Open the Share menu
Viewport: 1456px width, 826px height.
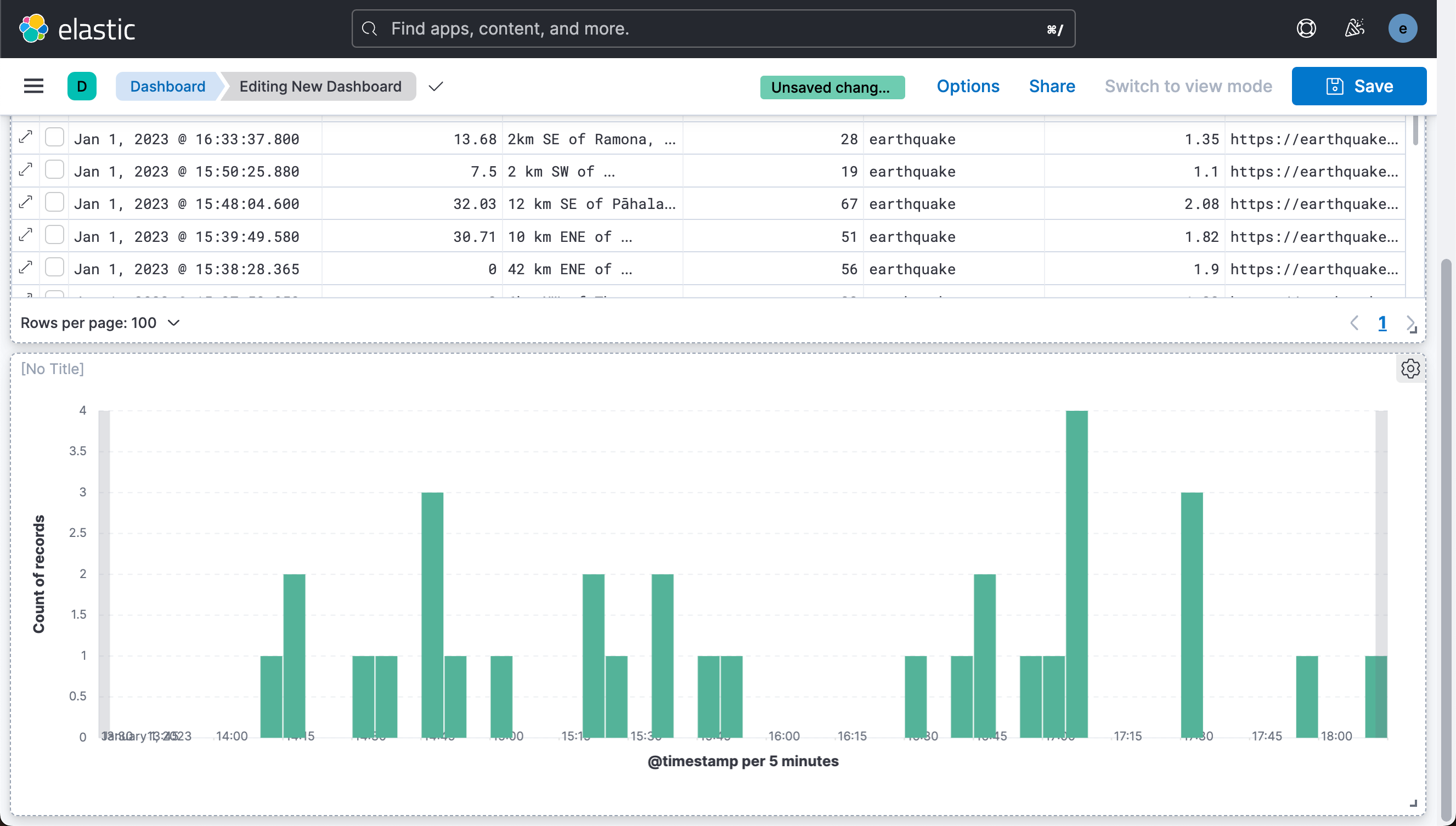(x=1052, y=86)
